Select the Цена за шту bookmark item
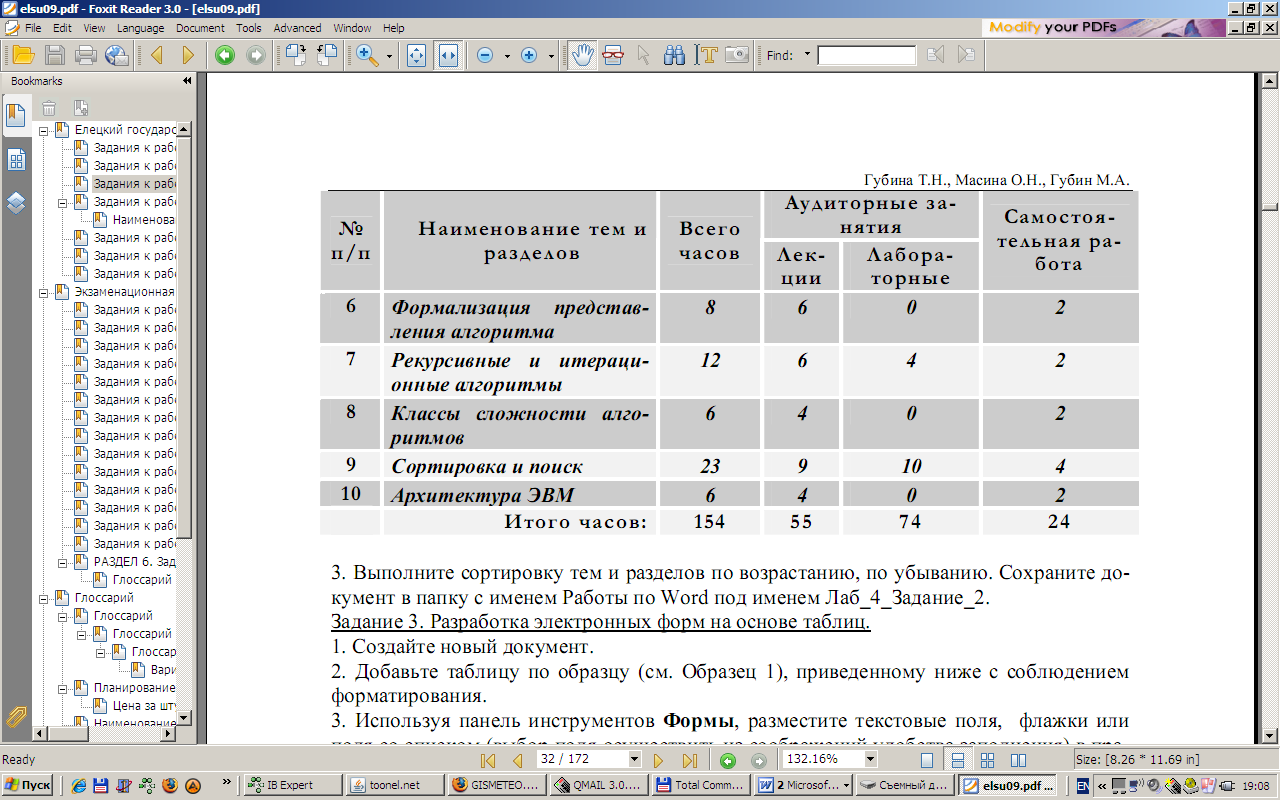Image resolution: width=1280 pixels, height=800 pixels. pos(144,706)
